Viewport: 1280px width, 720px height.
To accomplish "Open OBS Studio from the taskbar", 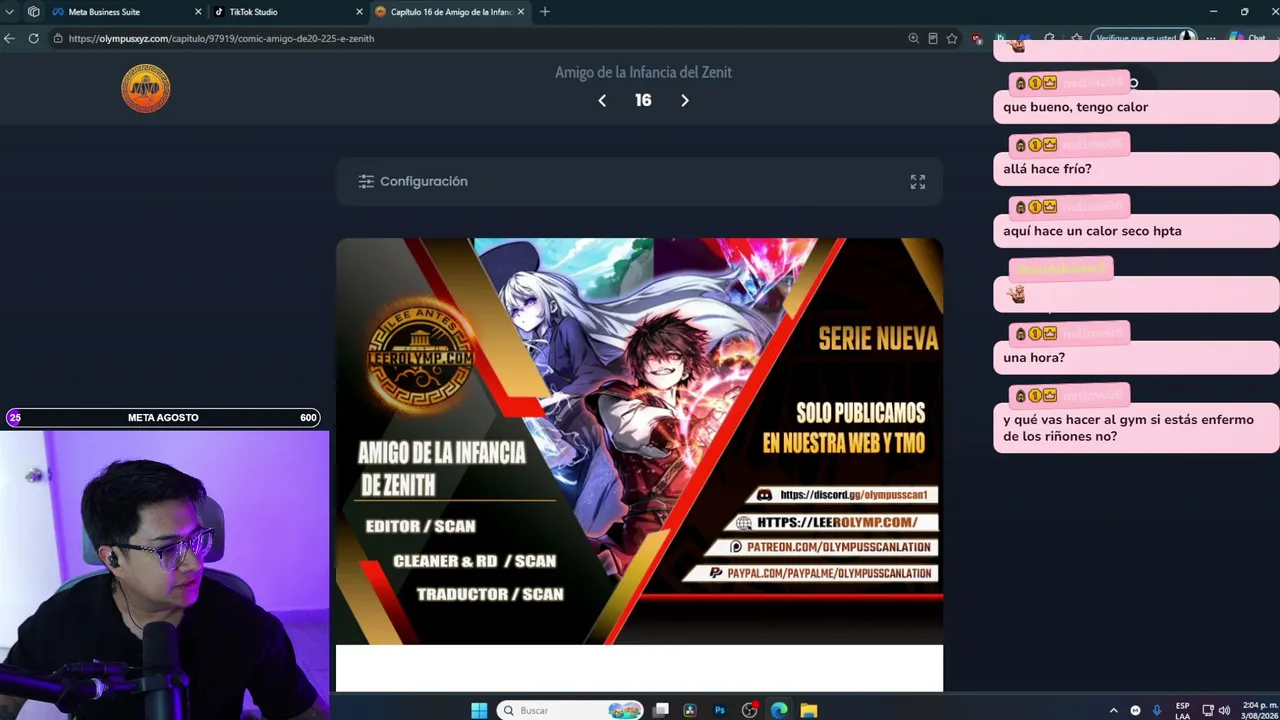I will pyautogui.click(x=749, y=710).
